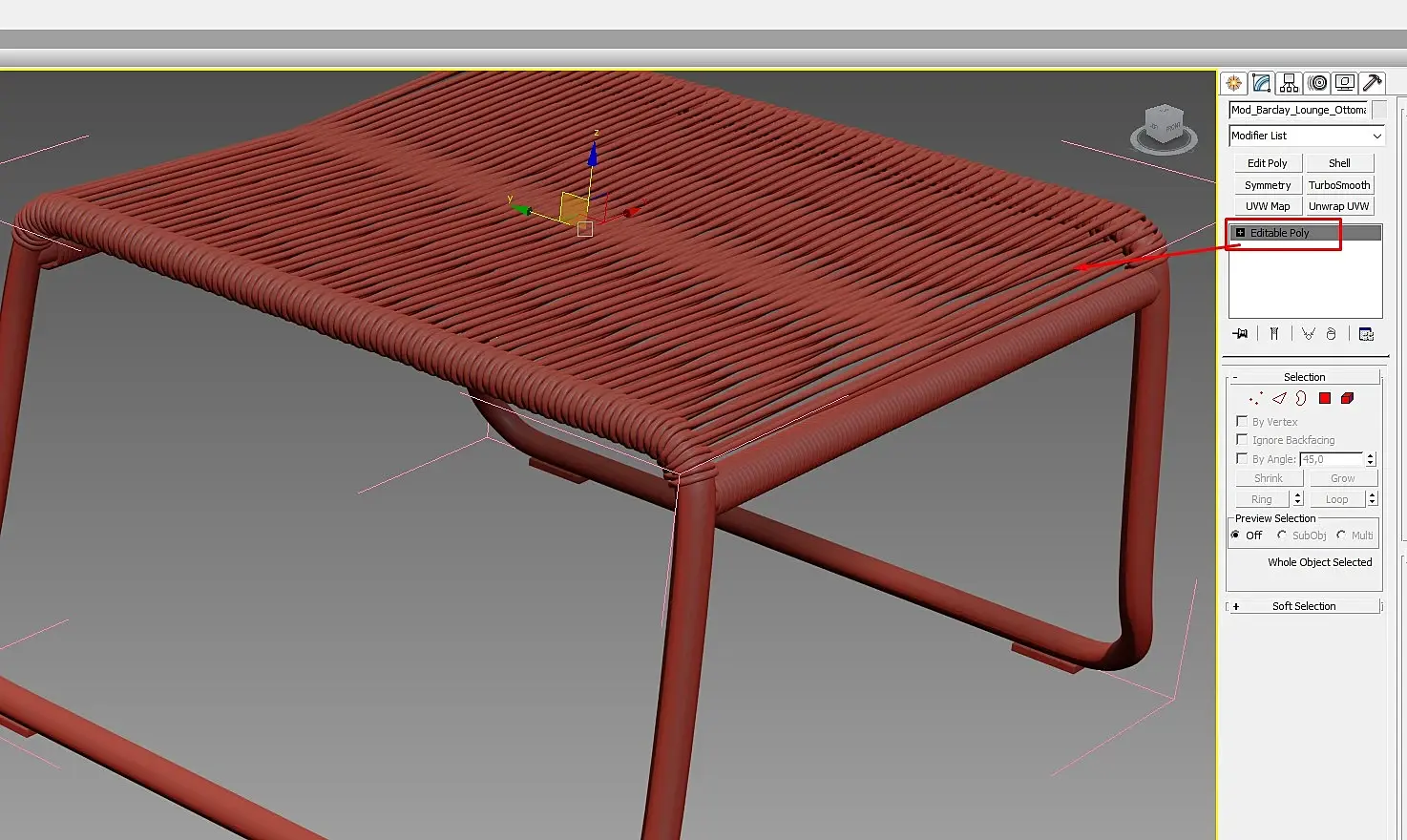Click the green Y axis gizmo arrow
This screenshot has width=1407, height=840.
[521, 208]
